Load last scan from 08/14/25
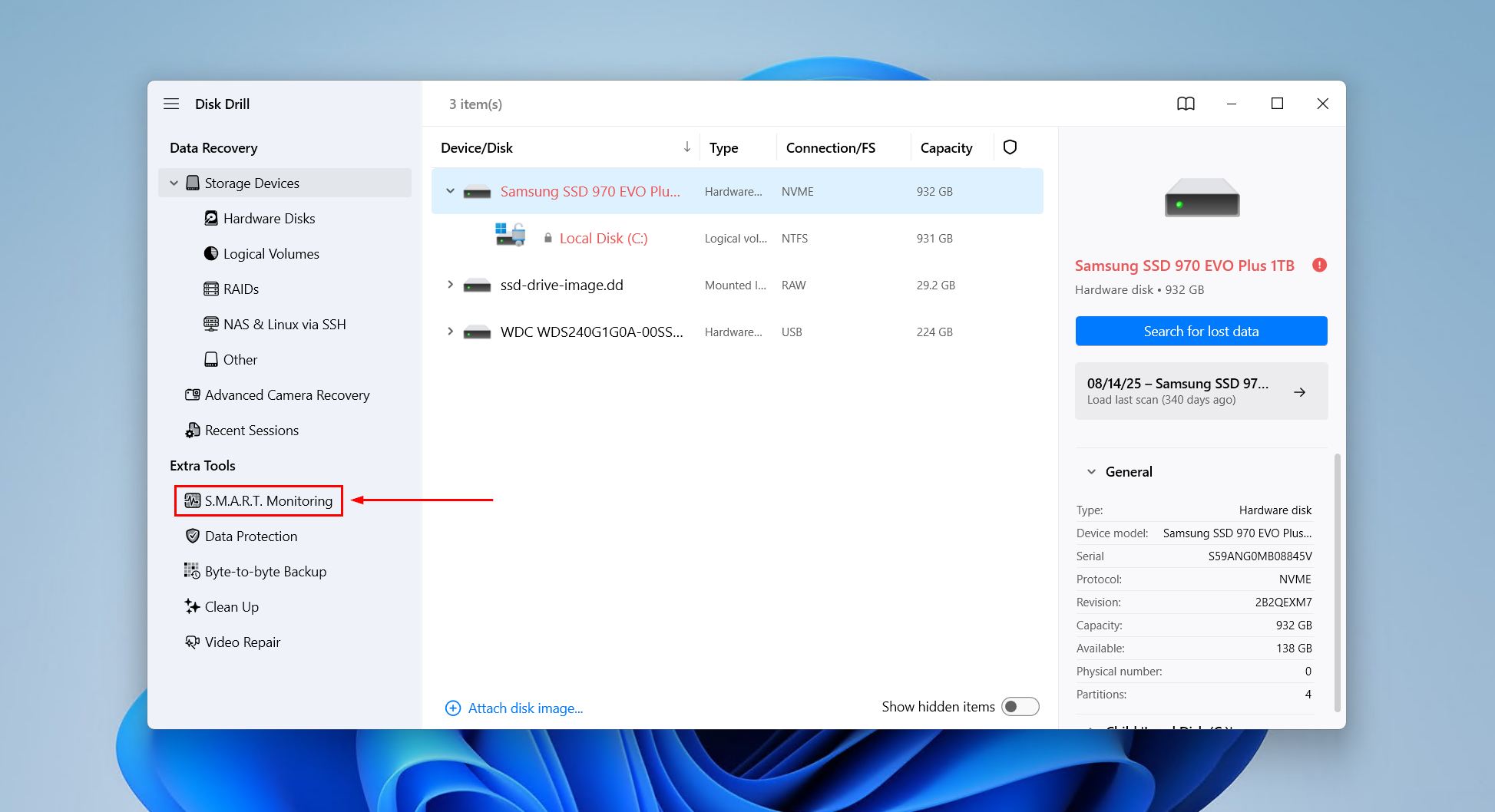1495x812 pixels. tap(1202, 391)
